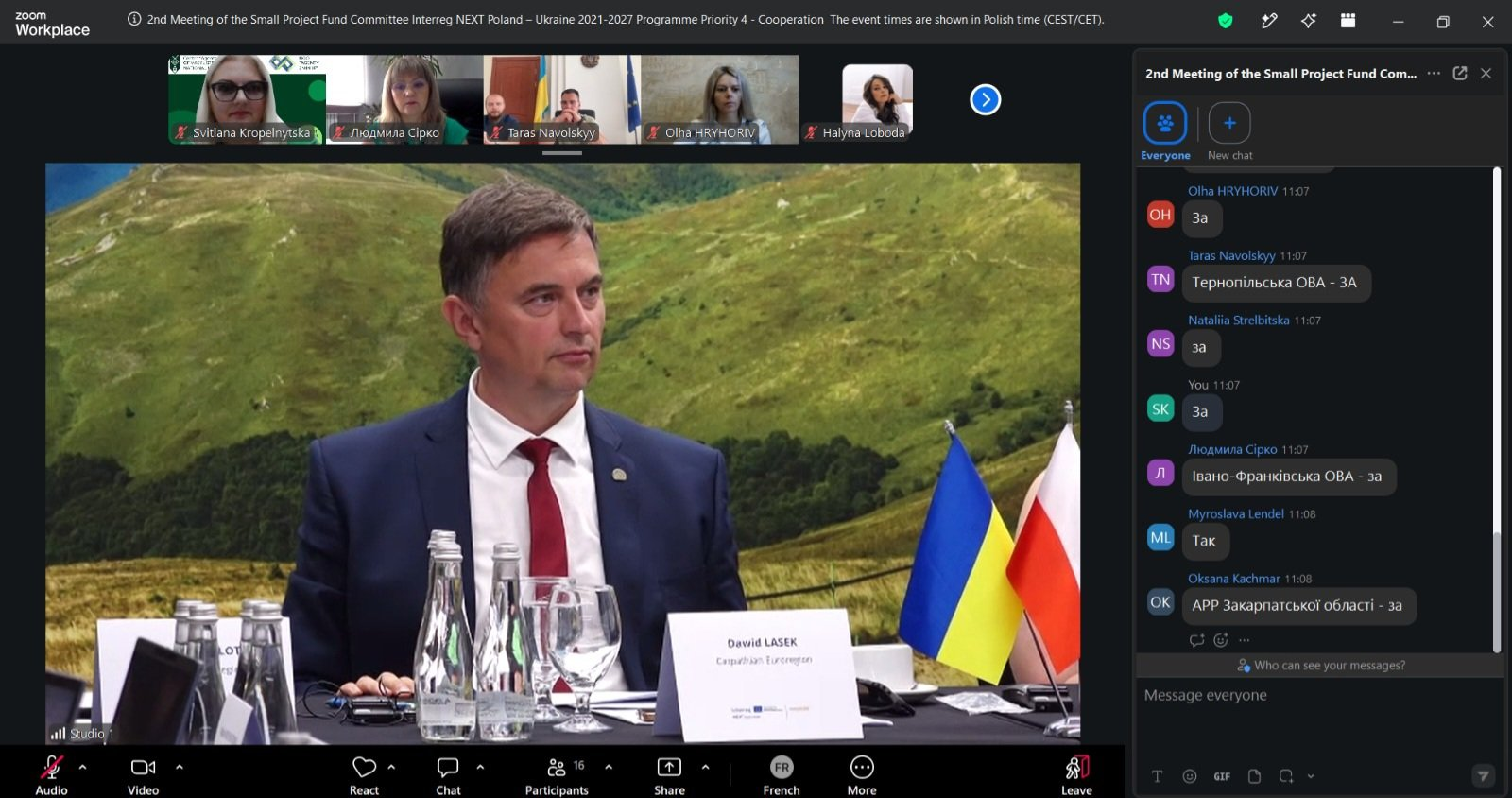Viewport: 1512px width, 798px height.
Task: Start screen sharing with Share
Action: point(669,774)
